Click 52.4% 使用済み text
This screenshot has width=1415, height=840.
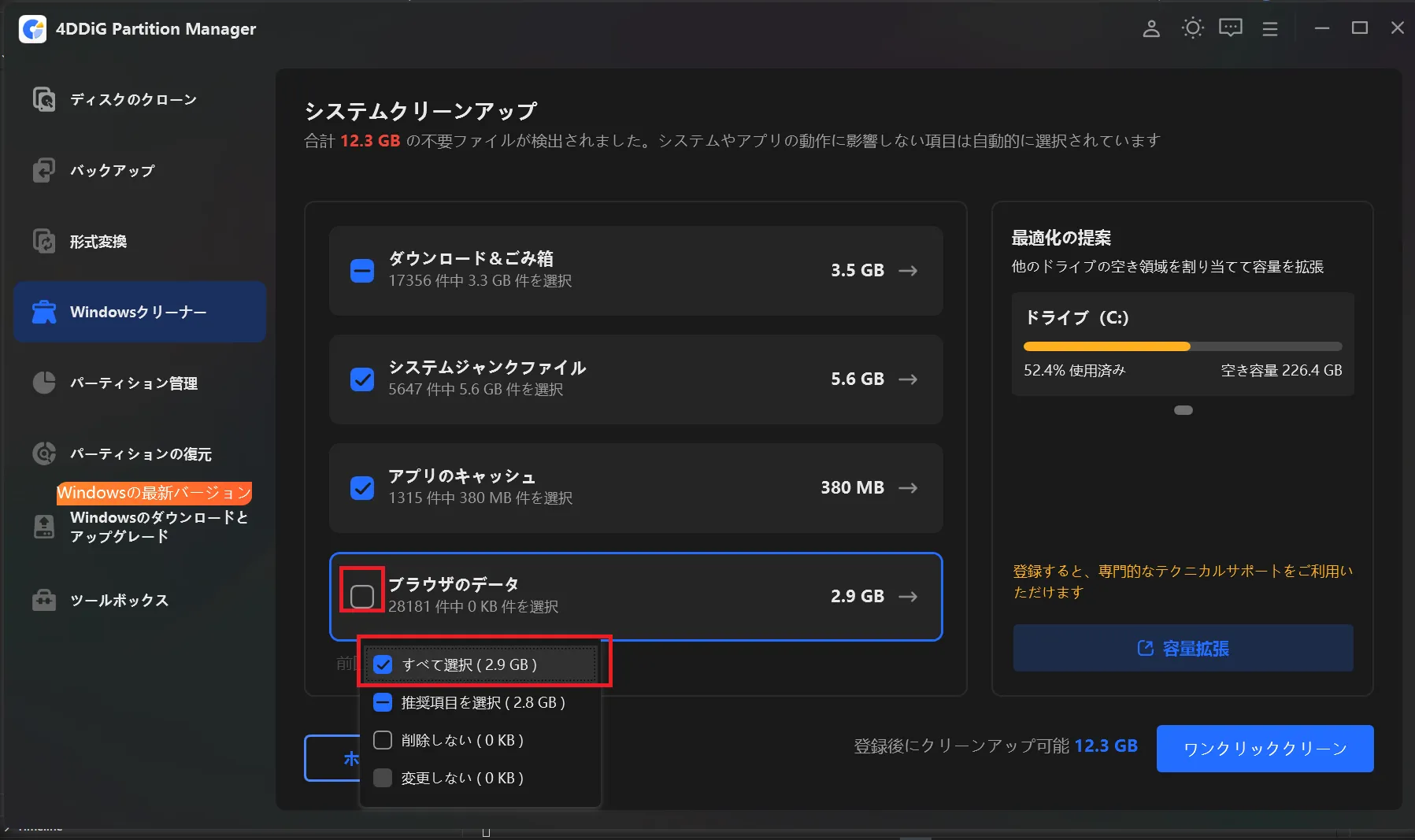[x=1075, y=370]
